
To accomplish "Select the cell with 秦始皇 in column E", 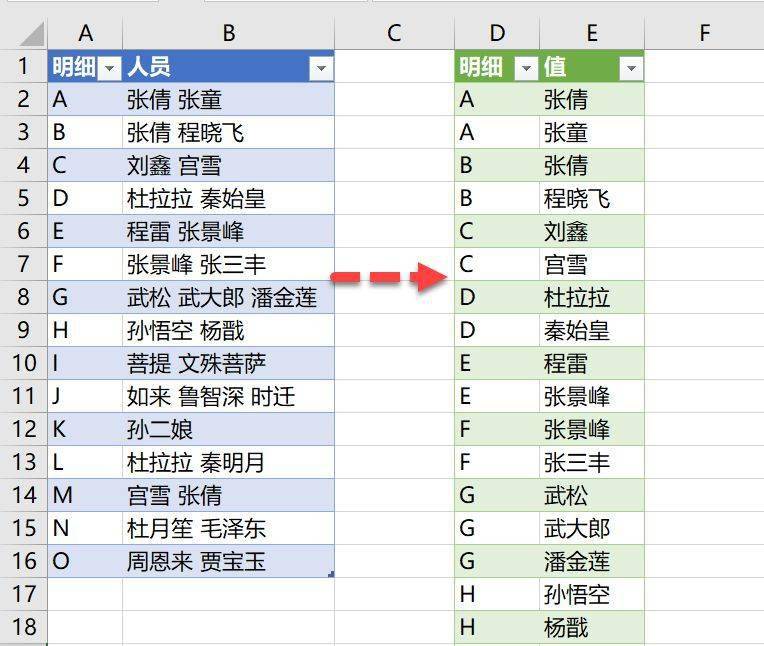I will [592, 330].
